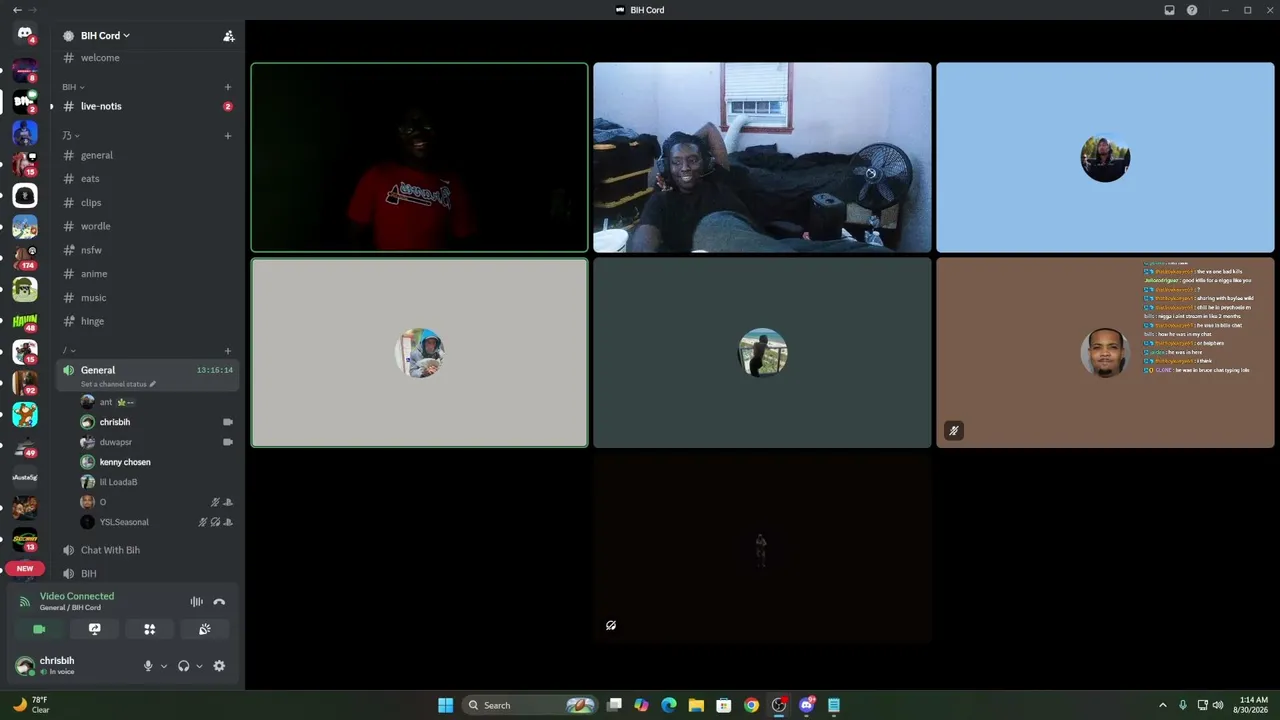This screenshot has width=1280, height=720.
Task: Add a channel to the / category
Action: [x=228, y=350]
